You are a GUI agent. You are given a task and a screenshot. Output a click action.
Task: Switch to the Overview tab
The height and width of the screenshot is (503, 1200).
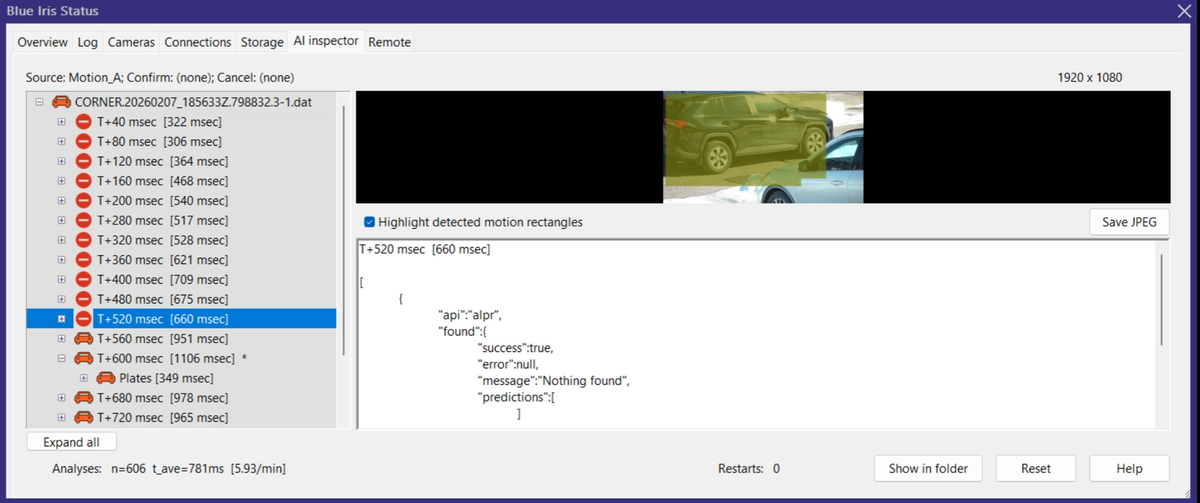point(42,42)
